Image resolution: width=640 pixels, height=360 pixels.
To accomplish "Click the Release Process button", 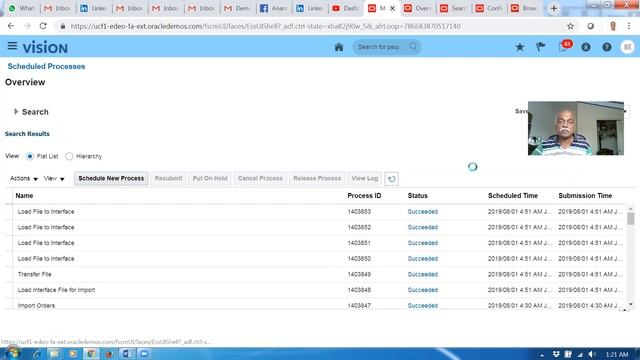I will click(x=317, y=178).
